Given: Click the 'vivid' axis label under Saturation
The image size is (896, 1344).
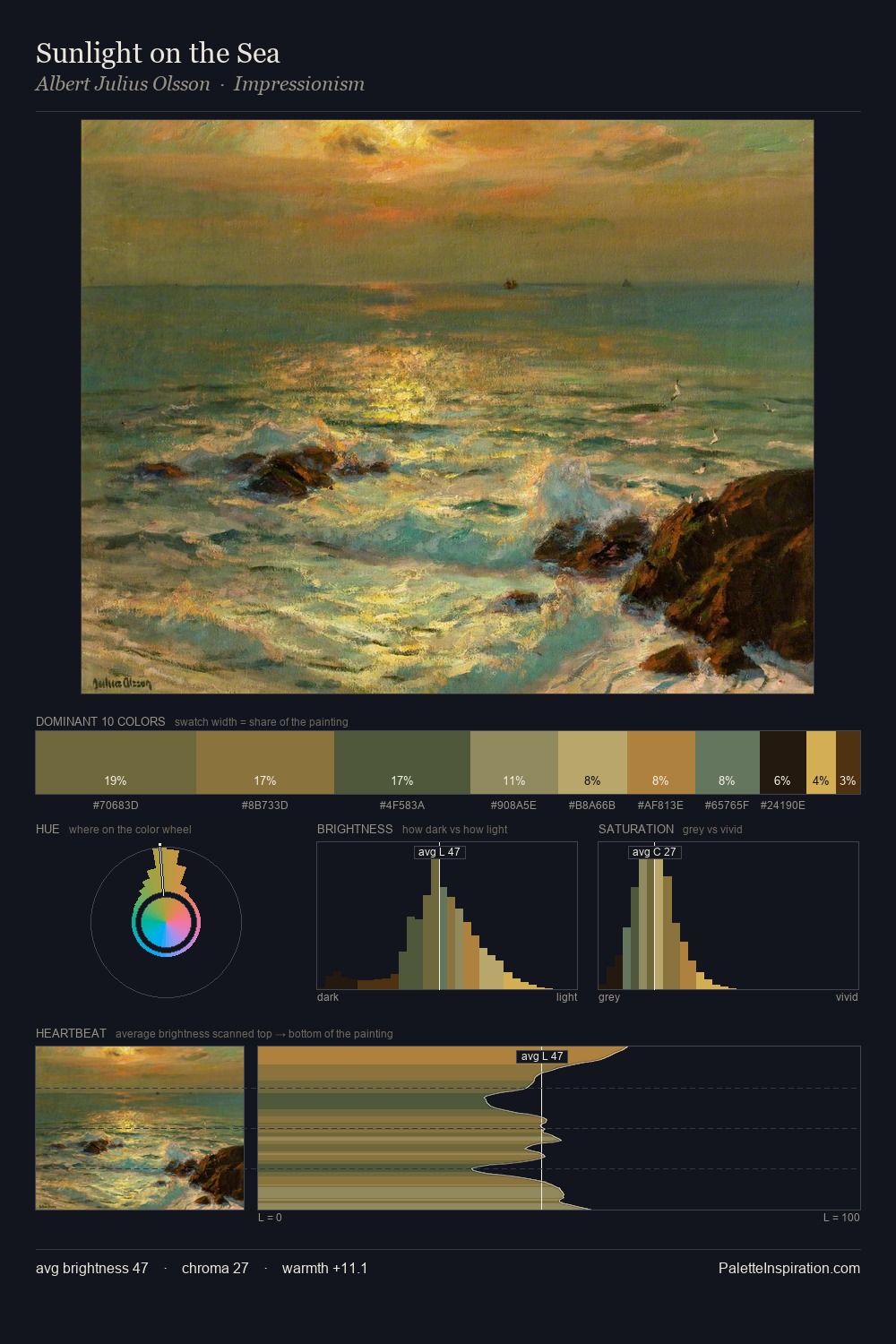Looking at the screenshot, I should pyautogui.click(x=847, y=997).
